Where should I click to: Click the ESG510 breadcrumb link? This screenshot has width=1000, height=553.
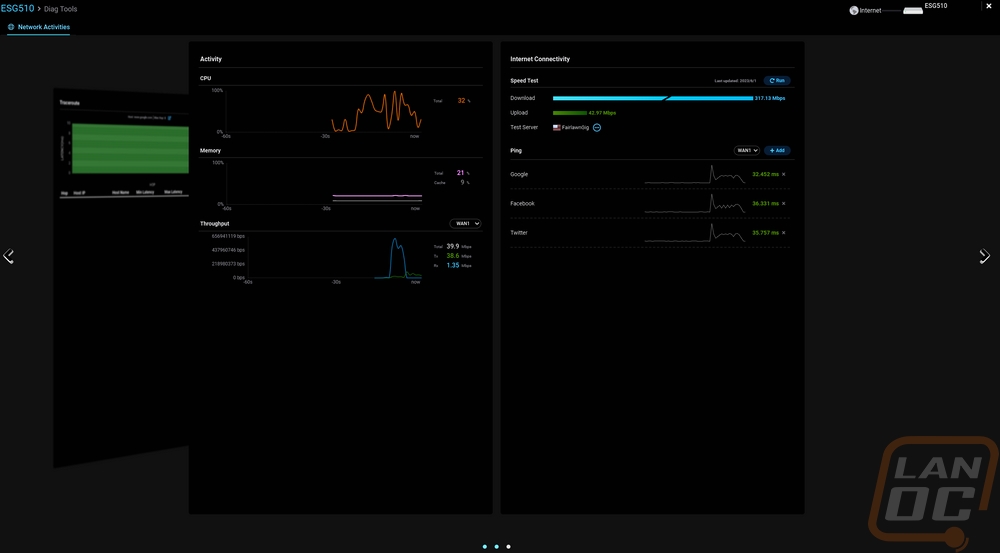point(17,8)
